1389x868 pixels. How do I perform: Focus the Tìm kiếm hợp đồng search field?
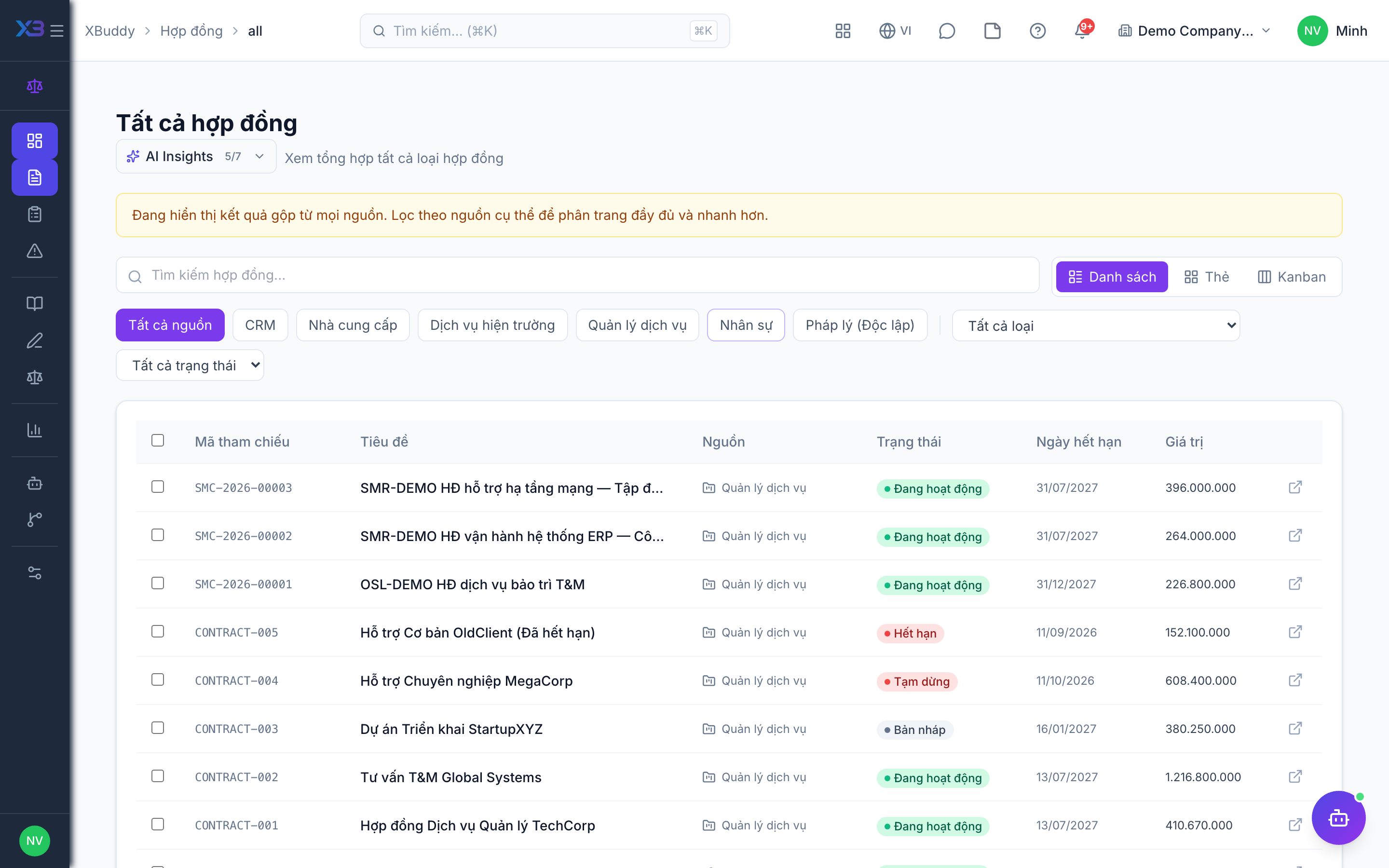[x=577, y=275]
